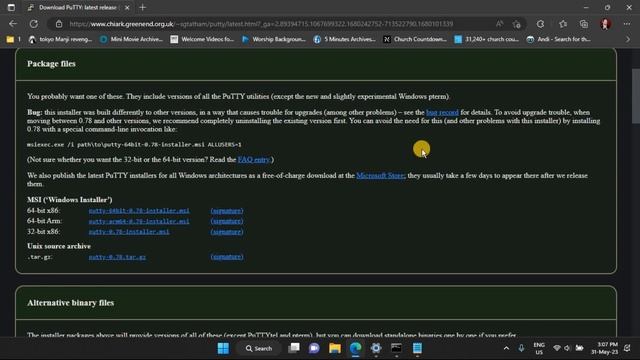The width and height of the screenshot is (640, 360).
Task: Click the chiark.greenend.org.uk address bar
Action: click(261, 24)
